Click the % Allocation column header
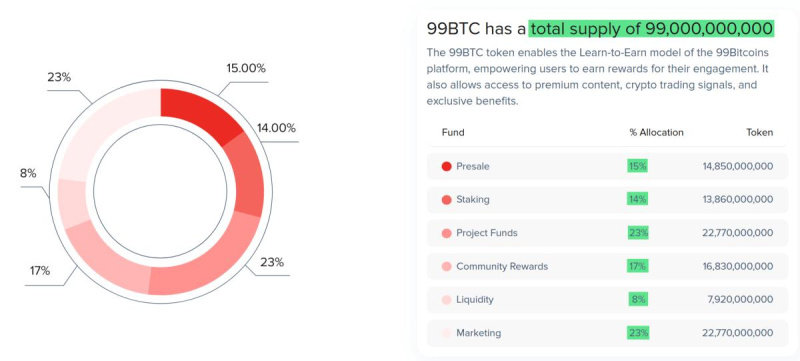Image resolution: width=800 pixels, height=361 pixels. [x=656, y=133]
